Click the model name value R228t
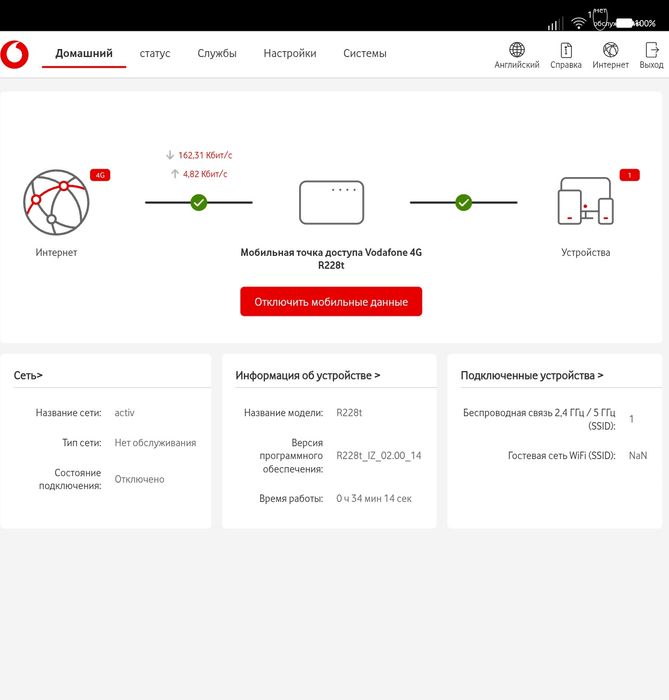Viewport: 669px width, 700px height. point(349,413)
